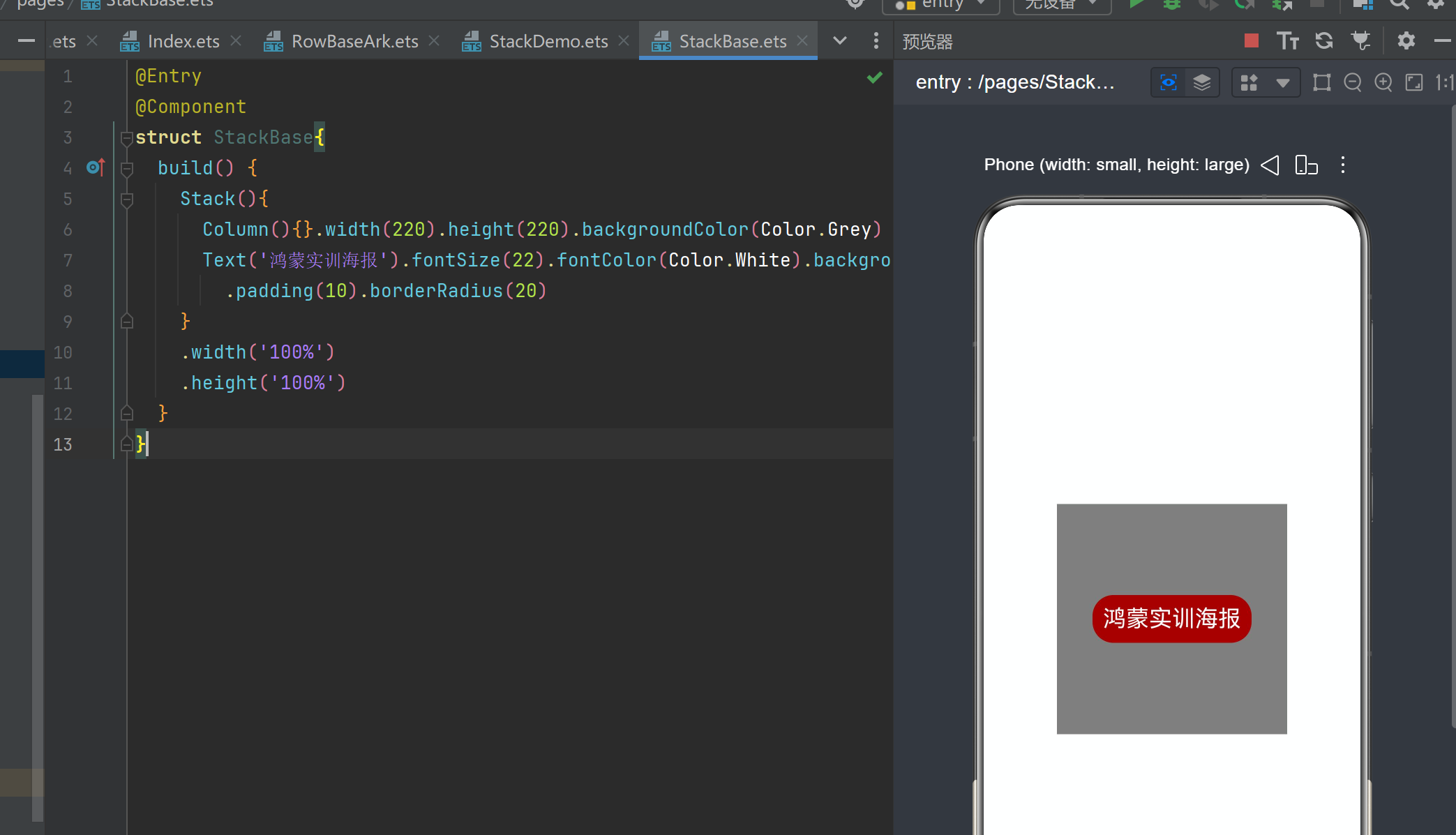Click the frame crop icon in previewer
Screen dimensions: 1456x835
coord(1321,82)
